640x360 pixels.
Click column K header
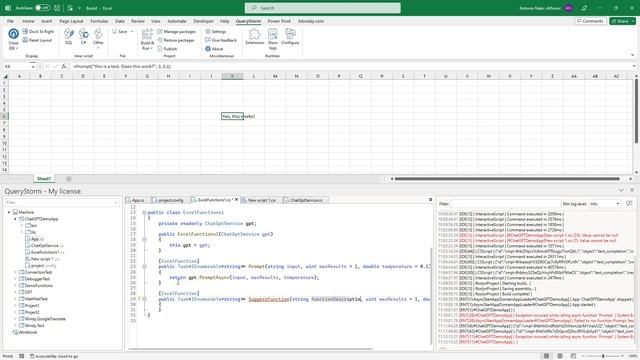232,76
